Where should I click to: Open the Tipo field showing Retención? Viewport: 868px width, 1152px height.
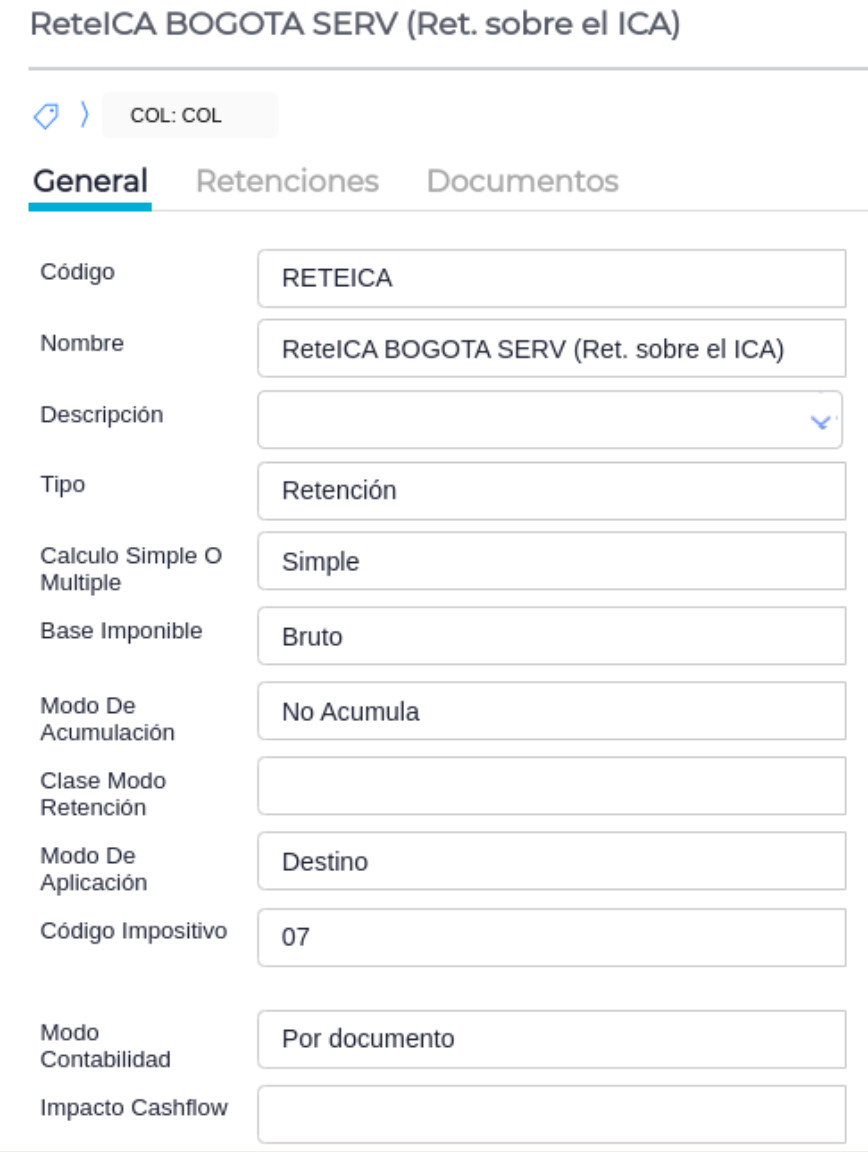click(551, 491)
